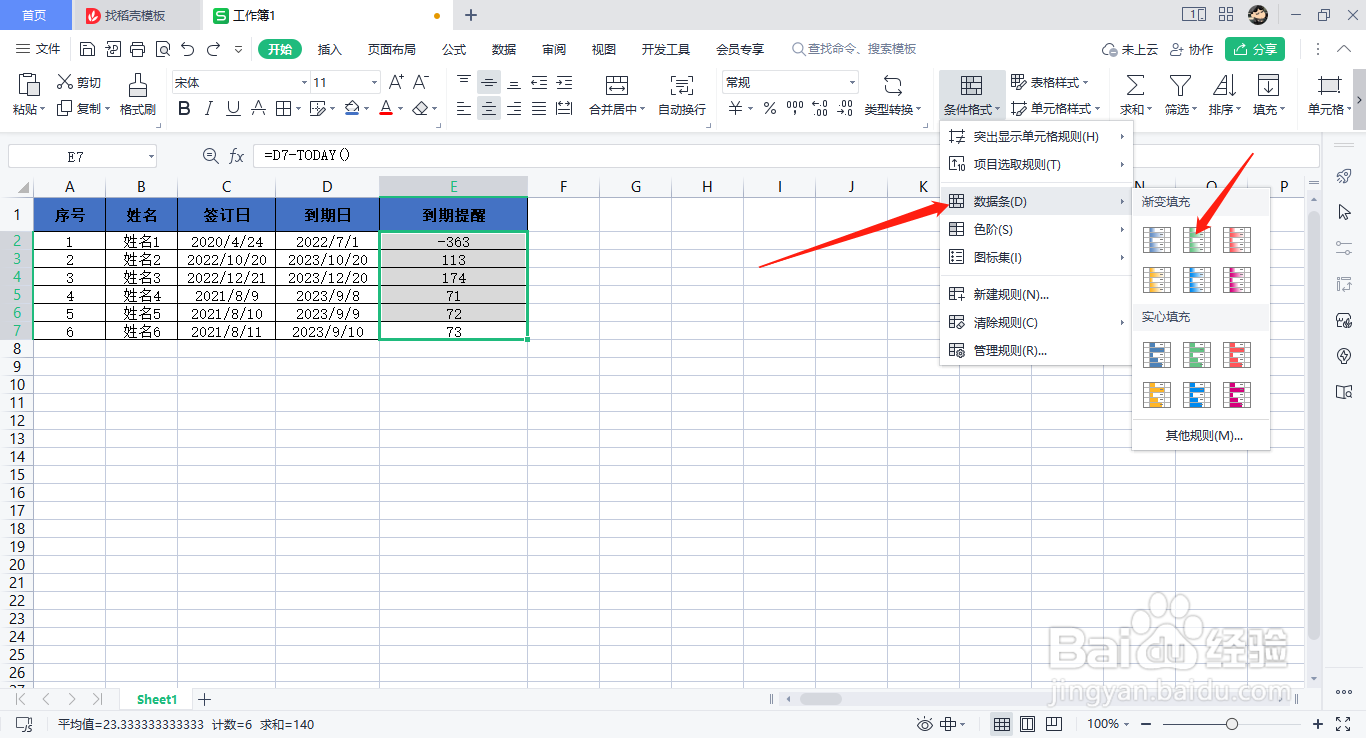The width and height of the screenshot is (1366, 738).
Task: Click the Save icon in quick access bar
Action: coord(87,49)
